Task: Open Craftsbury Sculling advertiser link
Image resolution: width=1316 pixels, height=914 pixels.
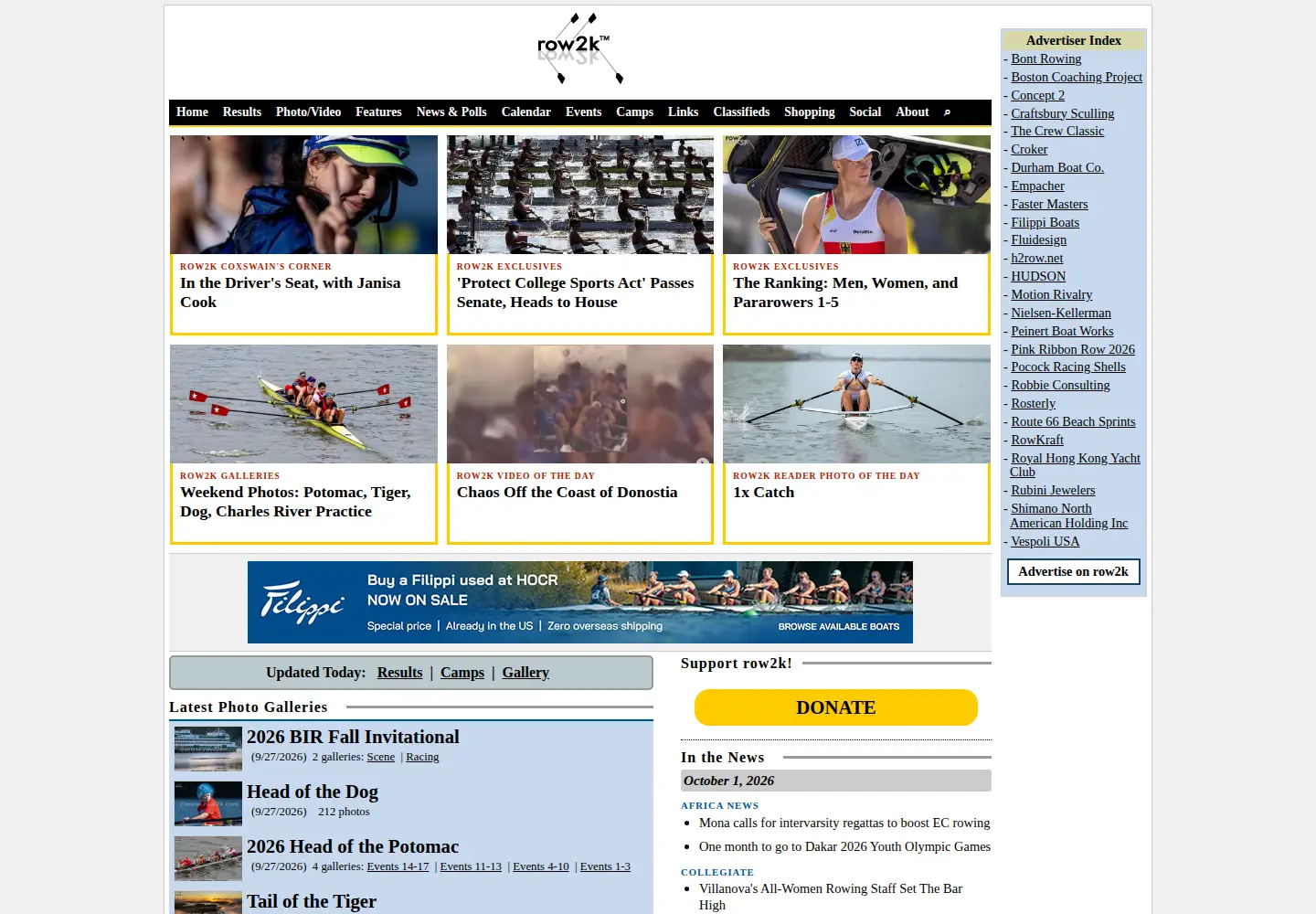Action: (x=1062, y=113)
